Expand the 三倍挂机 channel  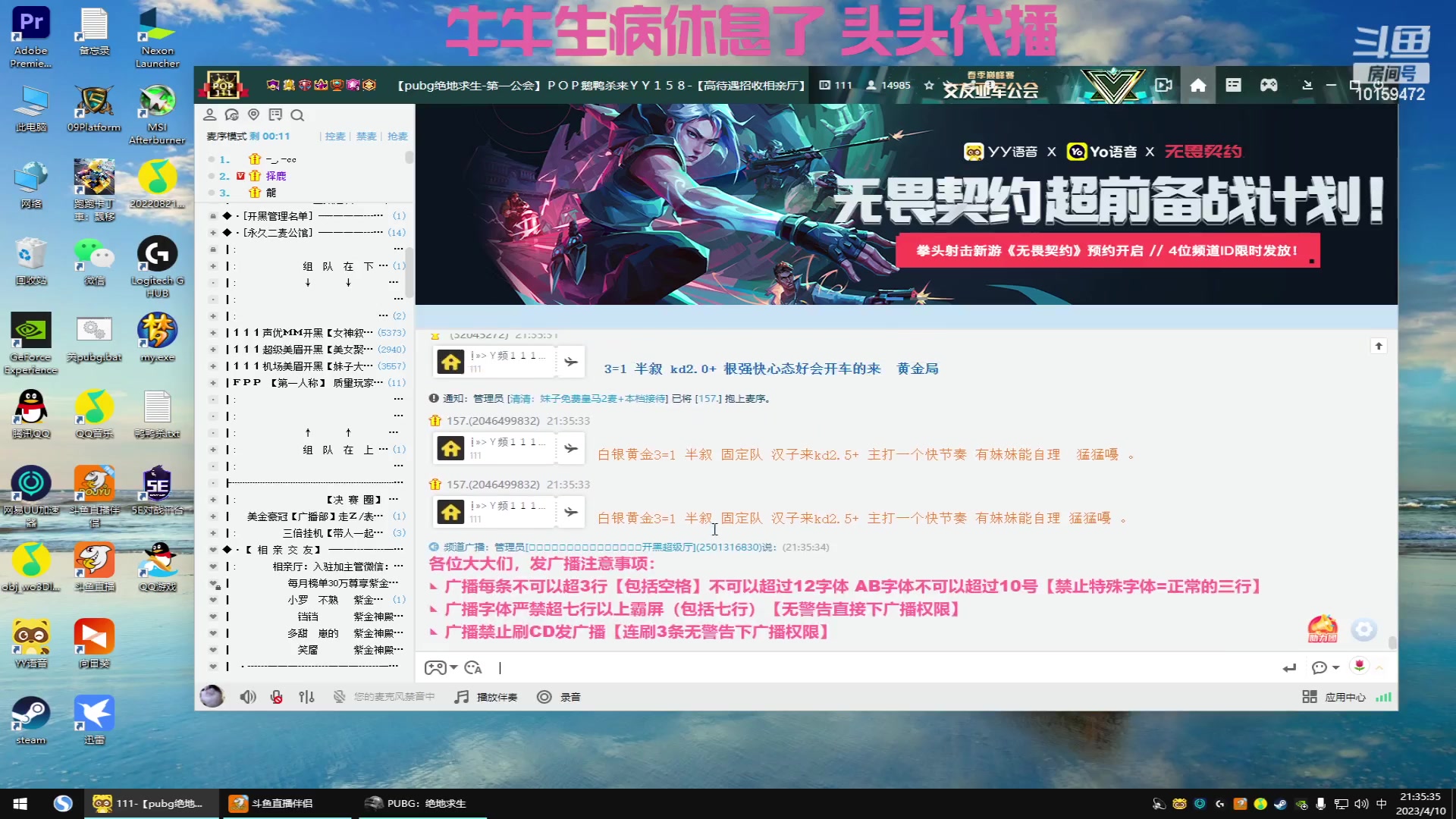point(213,533)
